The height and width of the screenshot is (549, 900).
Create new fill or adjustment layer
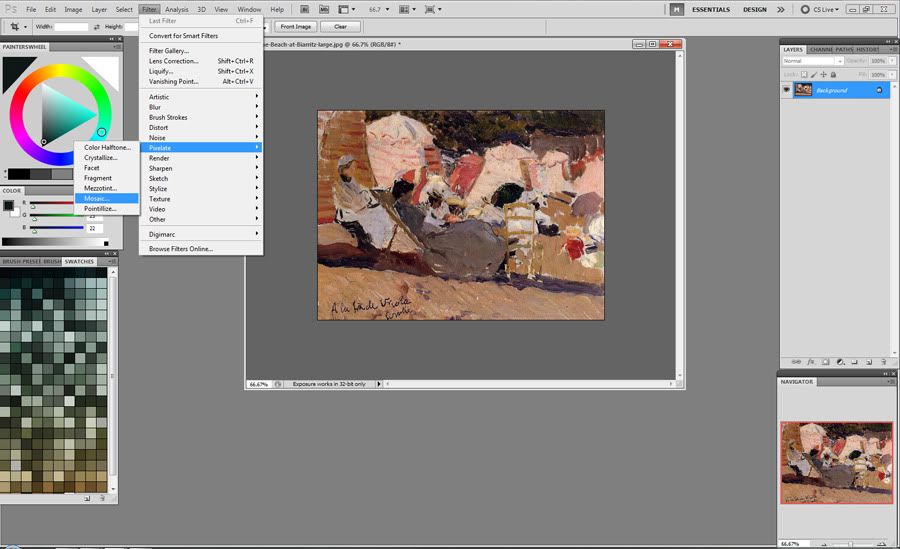pyautogui.click(x=840, y=362)
